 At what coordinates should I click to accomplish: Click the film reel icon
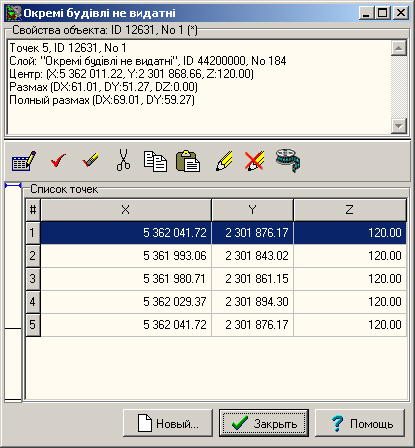[288, 161]
